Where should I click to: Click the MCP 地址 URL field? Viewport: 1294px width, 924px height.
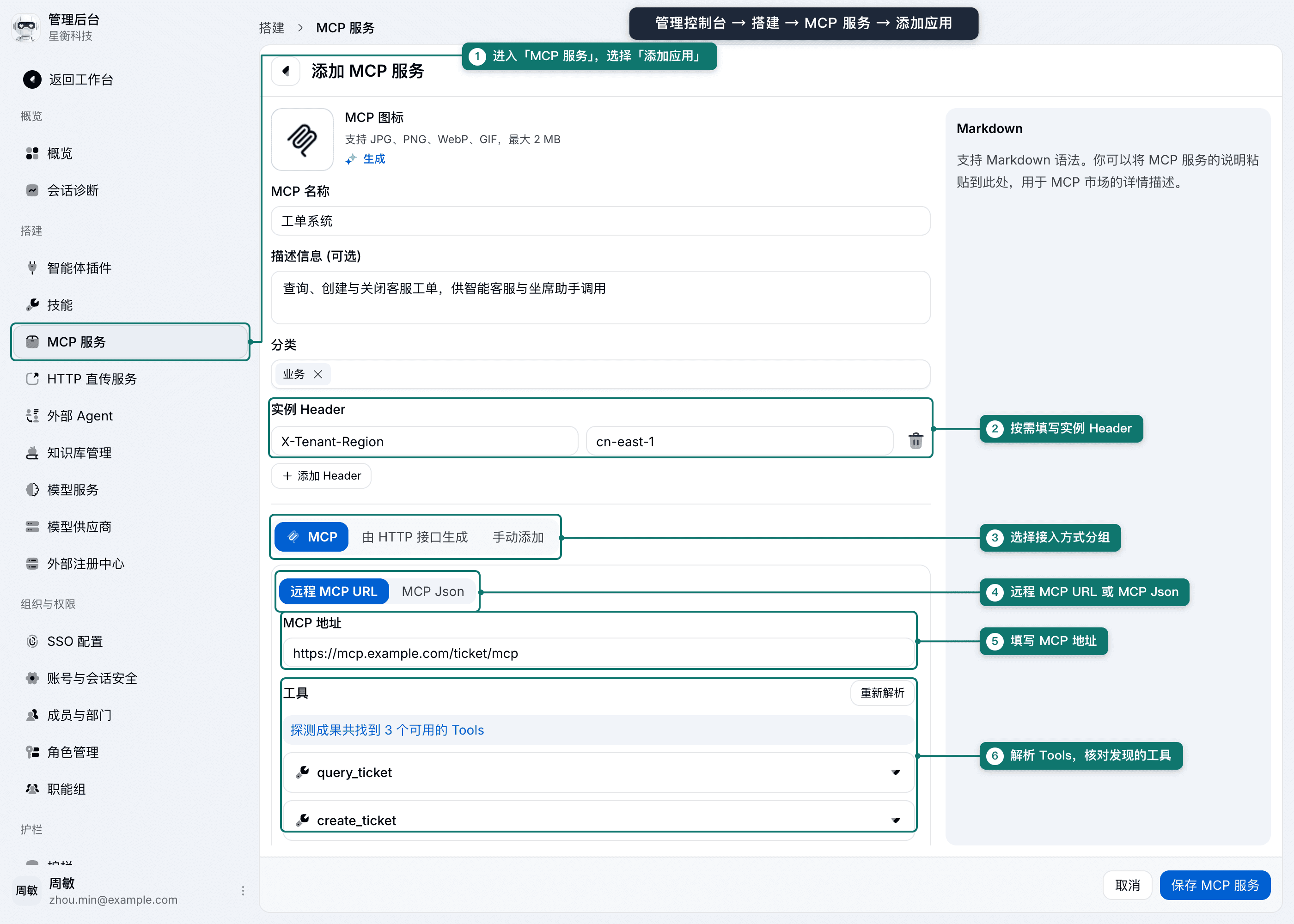point(598,653)
